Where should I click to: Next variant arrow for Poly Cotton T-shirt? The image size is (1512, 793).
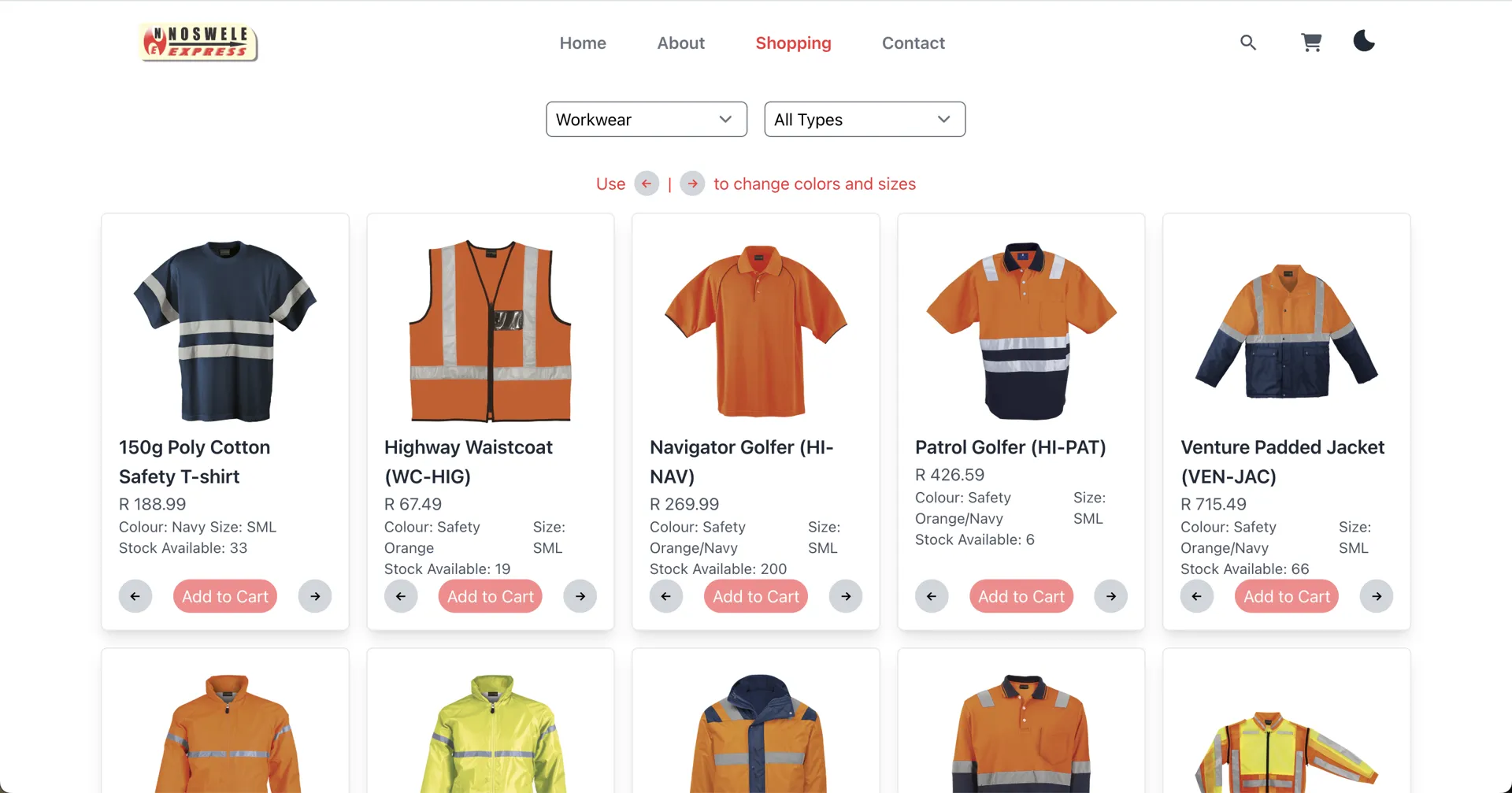(315, 596)
